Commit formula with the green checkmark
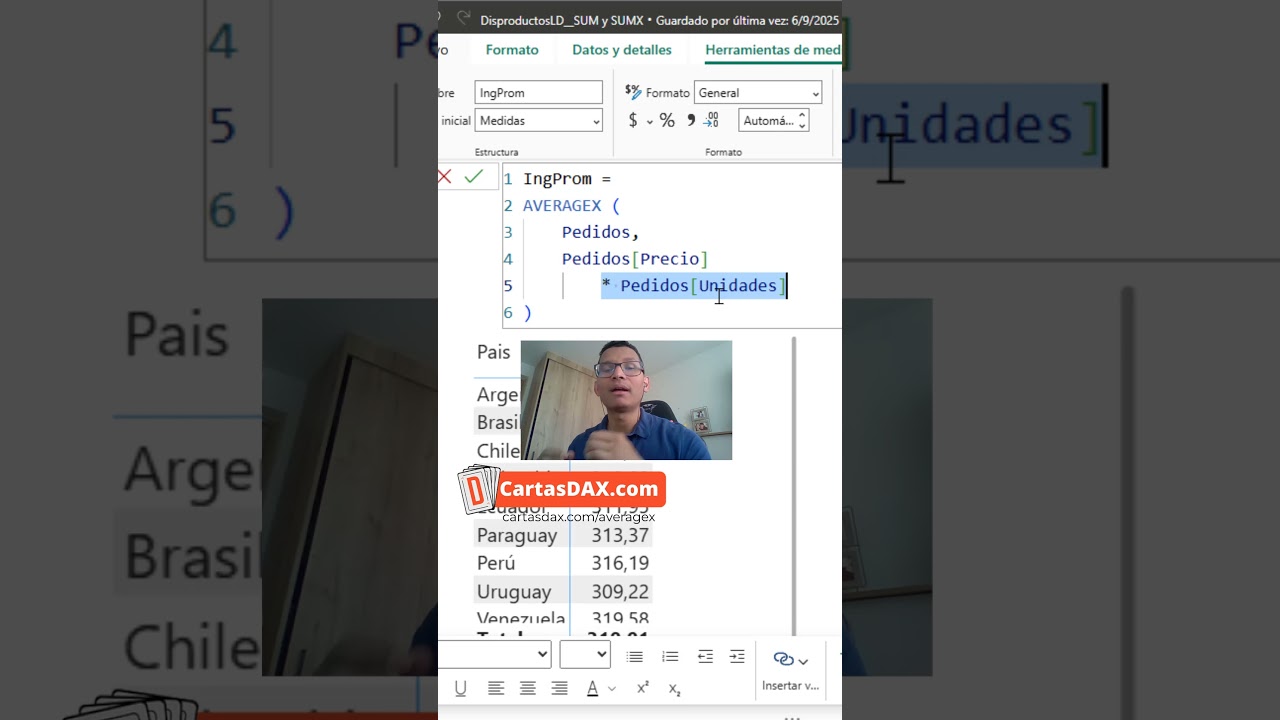Image resolution: width=1280 pixels, height=720 pixels. click(x=474, y=176)
